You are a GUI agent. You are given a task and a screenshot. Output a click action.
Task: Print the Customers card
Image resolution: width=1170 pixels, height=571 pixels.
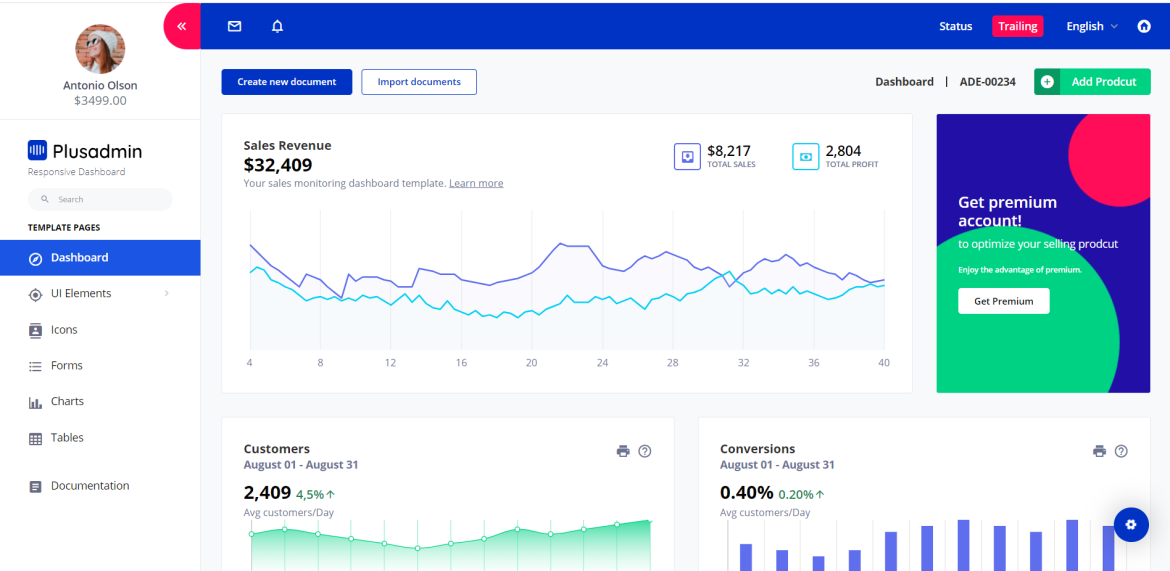(x=623, y=451)
